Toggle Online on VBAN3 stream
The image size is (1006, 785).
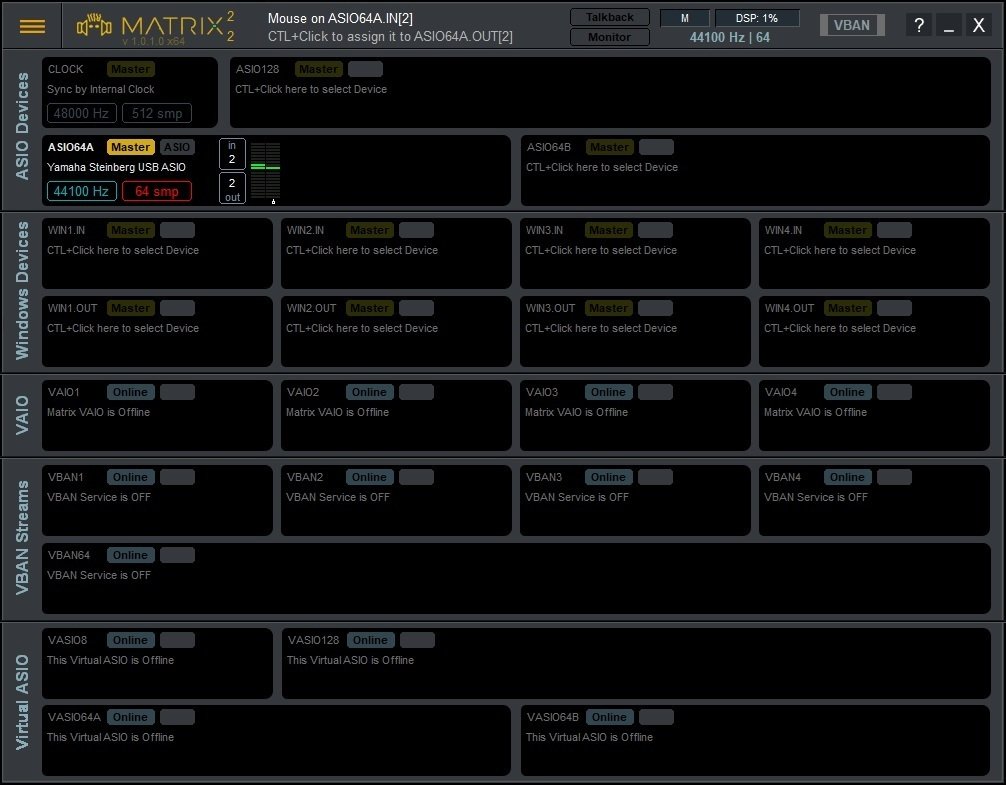[x=608, y=477]
